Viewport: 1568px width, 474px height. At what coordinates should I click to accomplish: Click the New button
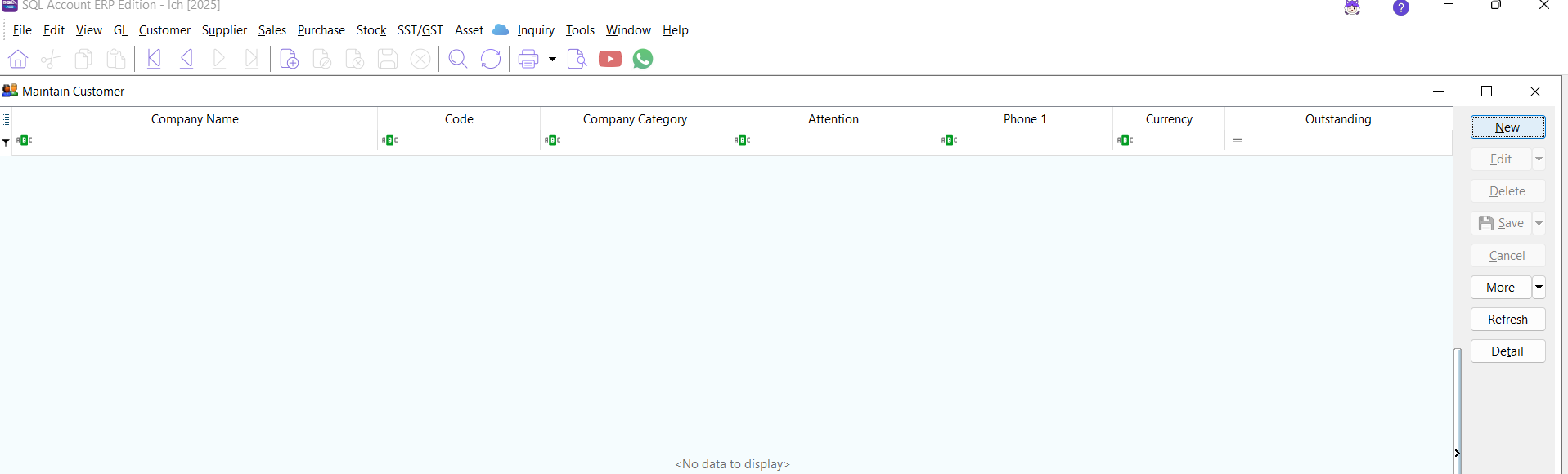[1507, 127]
